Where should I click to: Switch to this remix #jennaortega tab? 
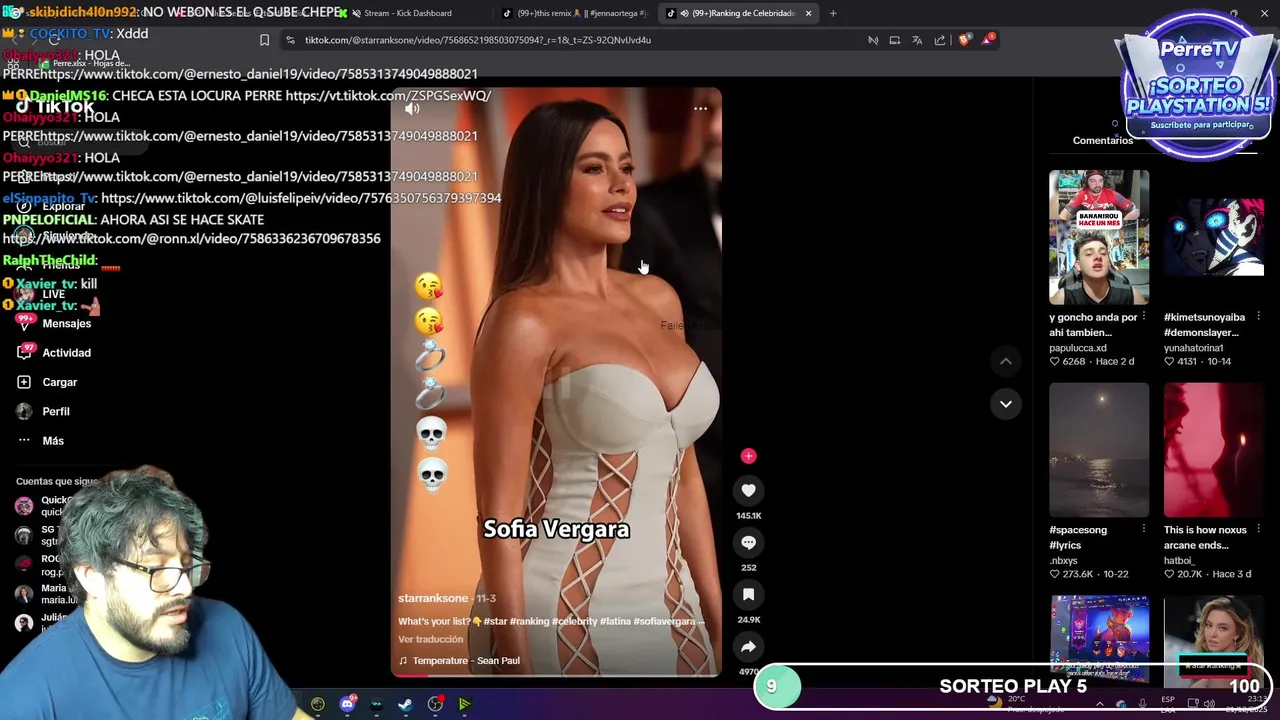(574, 13)
